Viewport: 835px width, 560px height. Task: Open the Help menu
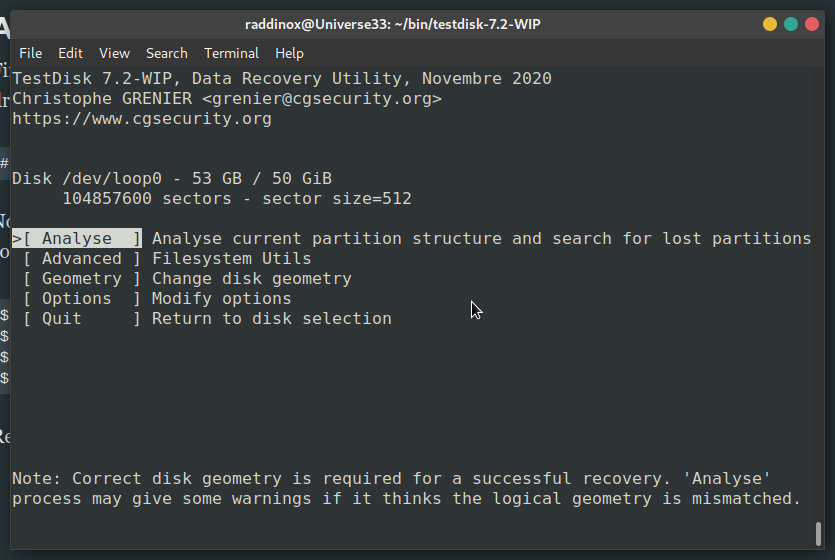pos(289,53)
